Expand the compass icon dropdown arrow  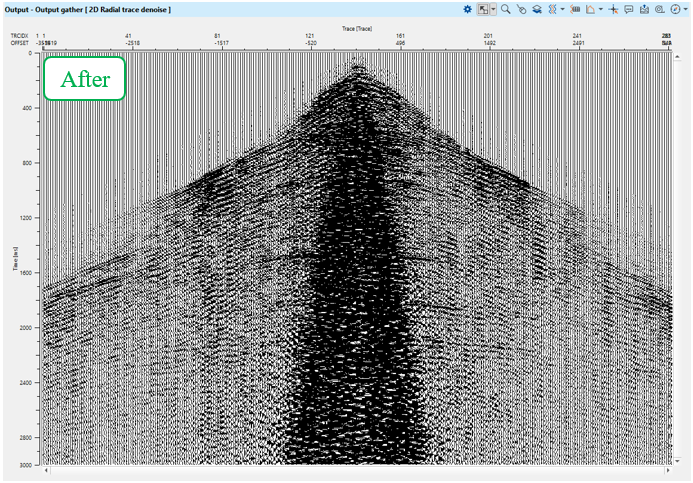[686, 9]
